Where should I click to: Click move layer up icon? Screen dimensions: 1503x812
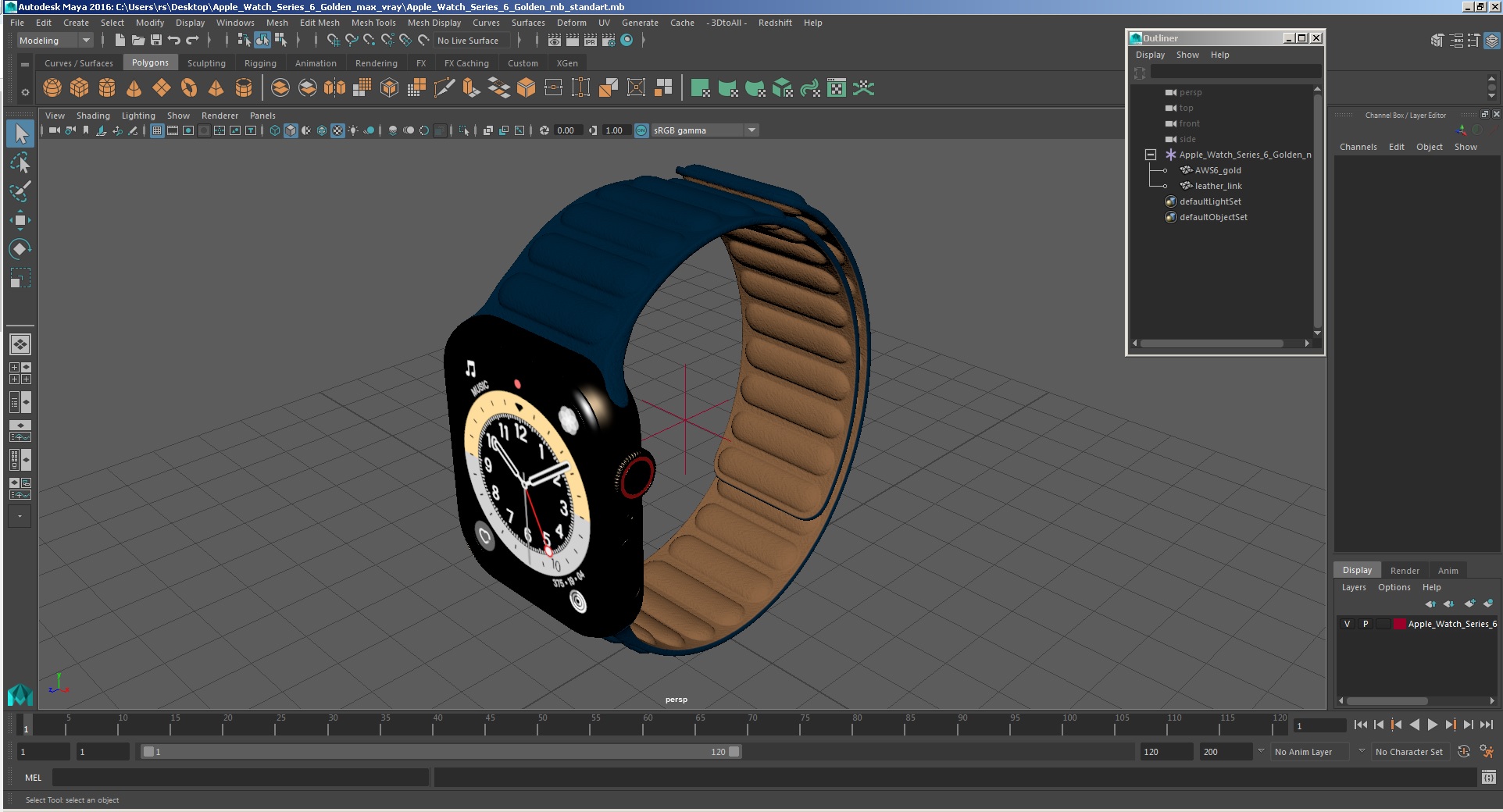(x=1430, y=604)
